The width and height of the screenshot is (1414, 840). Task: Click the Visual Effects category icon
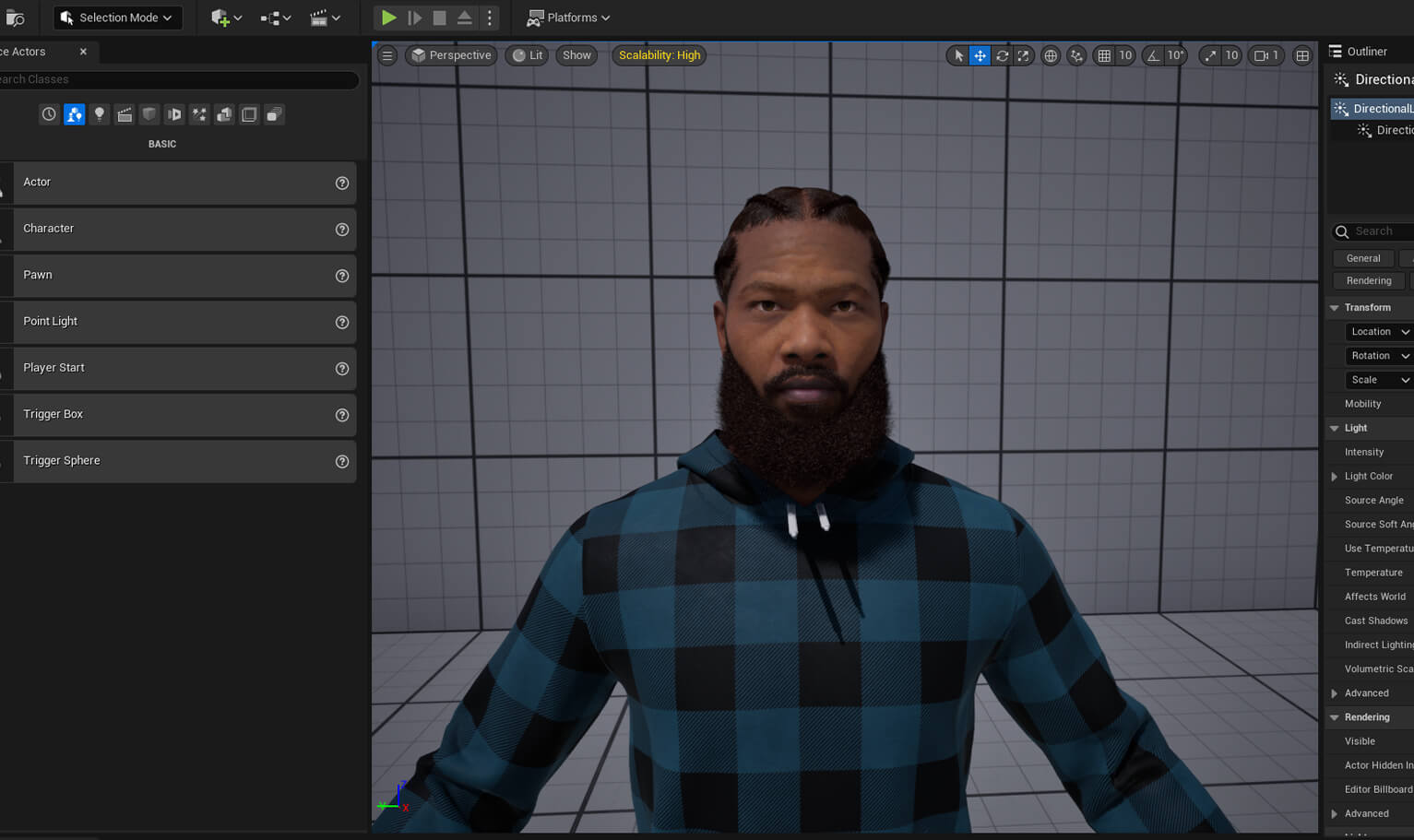point(199,114)
